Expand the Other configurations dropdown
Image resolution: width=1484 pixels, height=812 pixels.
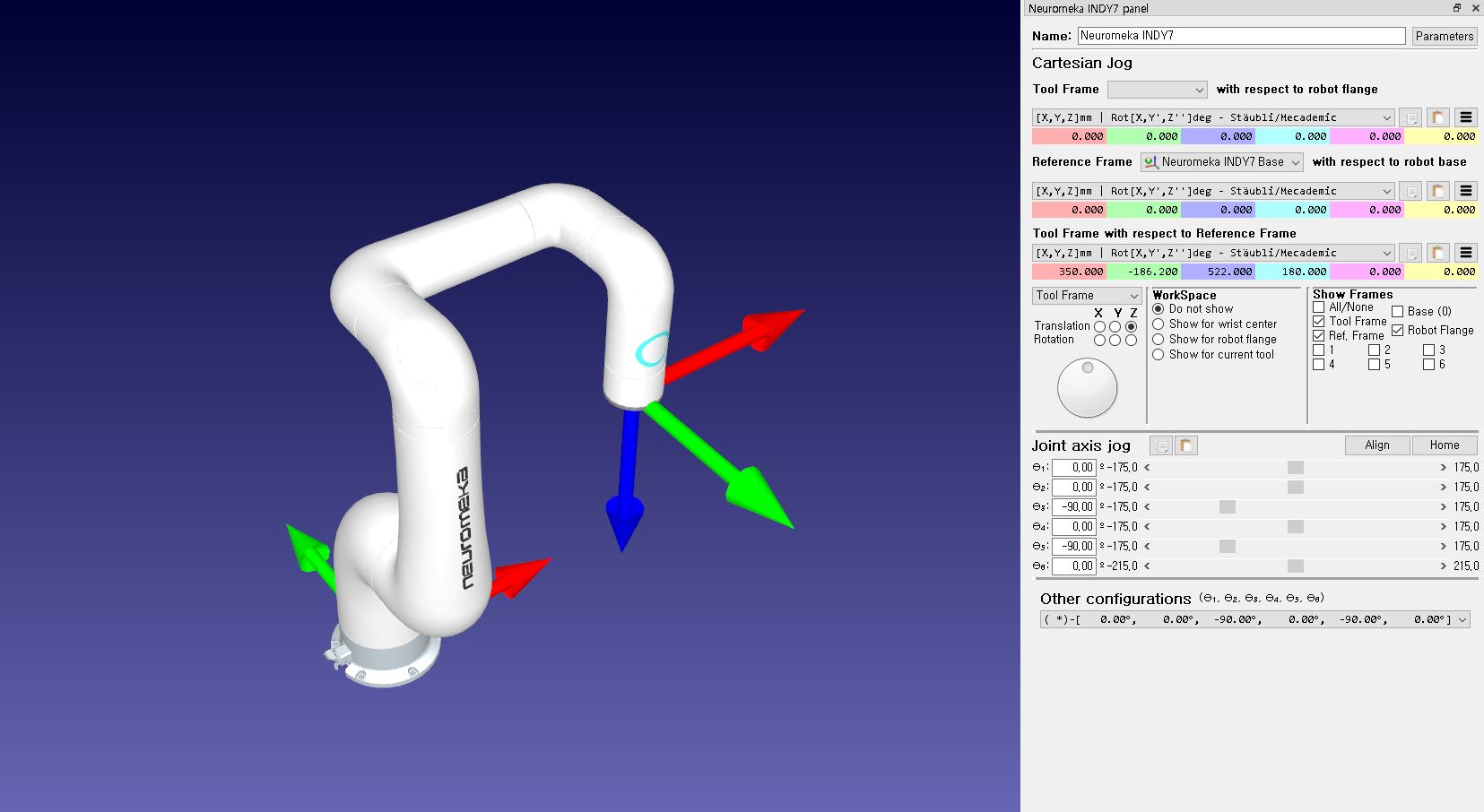coord(1255,619)
